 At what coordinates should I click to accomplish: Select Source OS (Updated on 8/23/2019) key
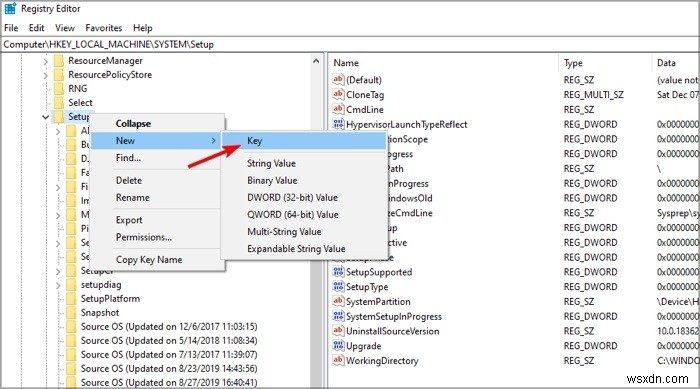point(169,369)
